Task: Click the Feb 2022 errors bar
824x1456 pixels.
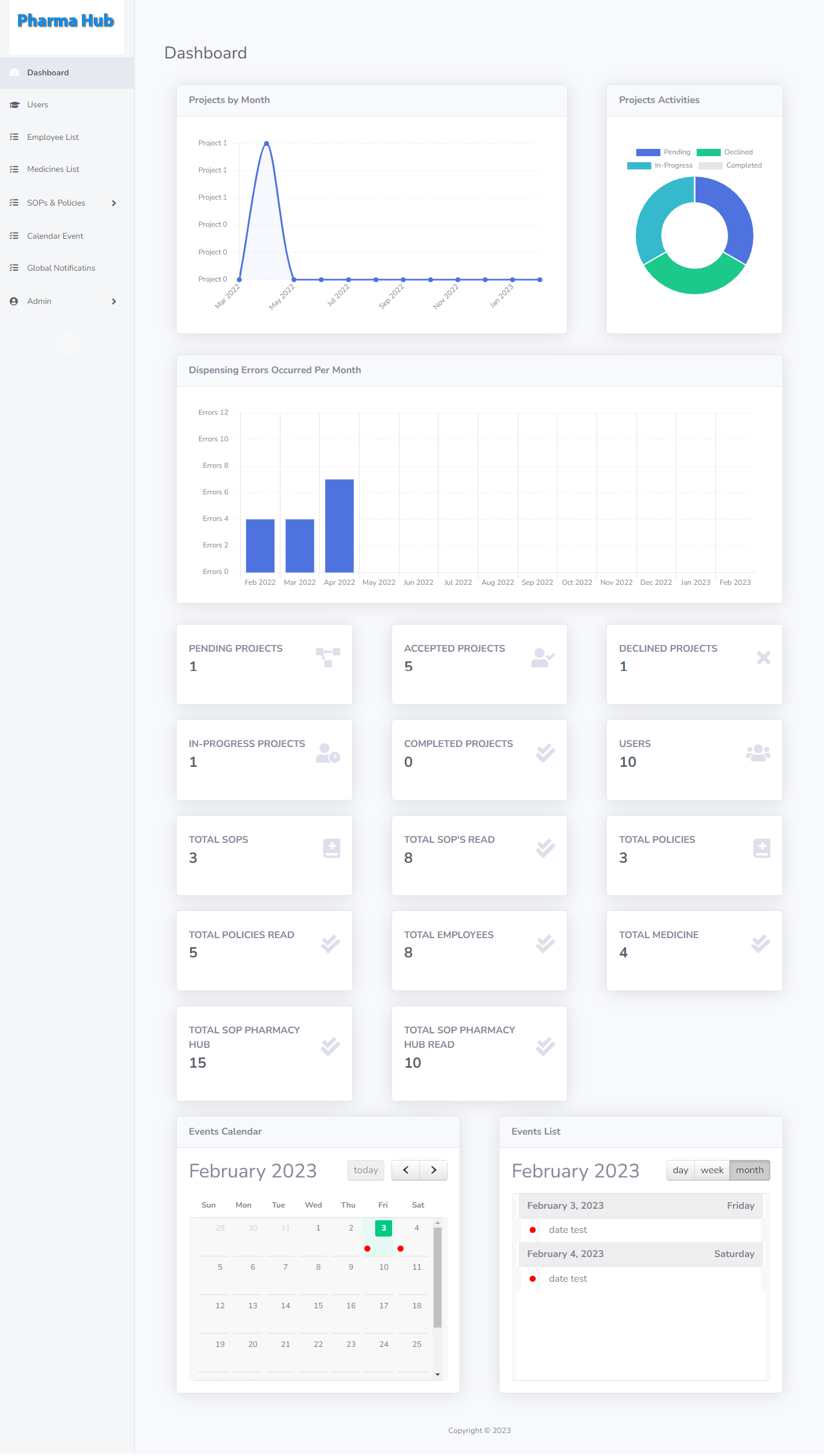Action: [x=260, y=546]
